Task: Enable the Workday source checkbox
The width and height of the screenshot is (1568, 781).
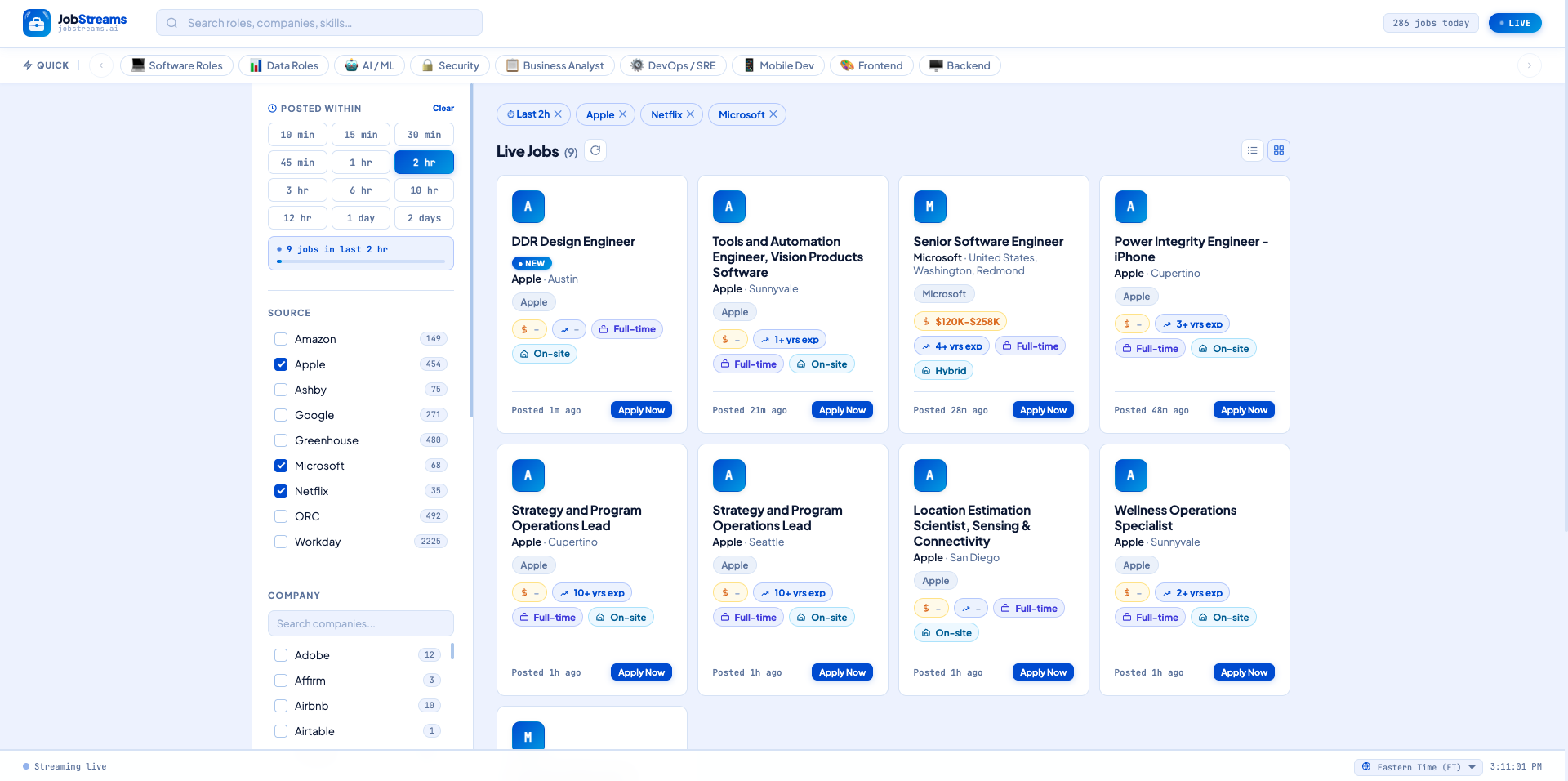Action: (x=281, y=542)
